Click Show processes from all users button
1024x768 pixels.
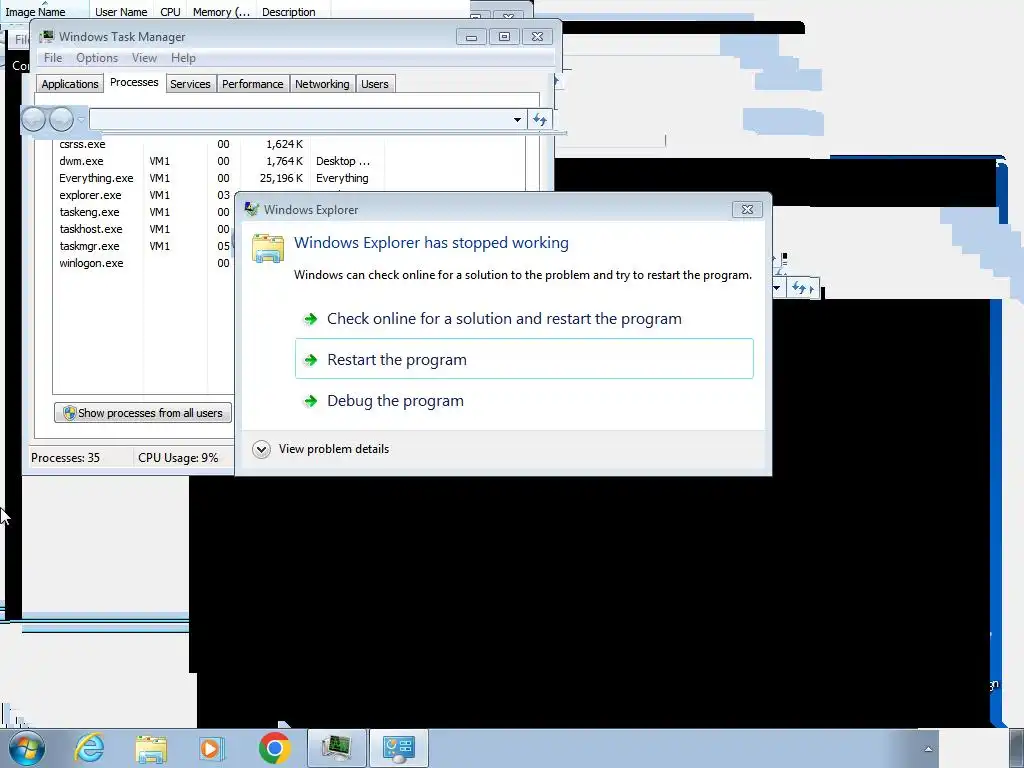(x=143, y=413)
